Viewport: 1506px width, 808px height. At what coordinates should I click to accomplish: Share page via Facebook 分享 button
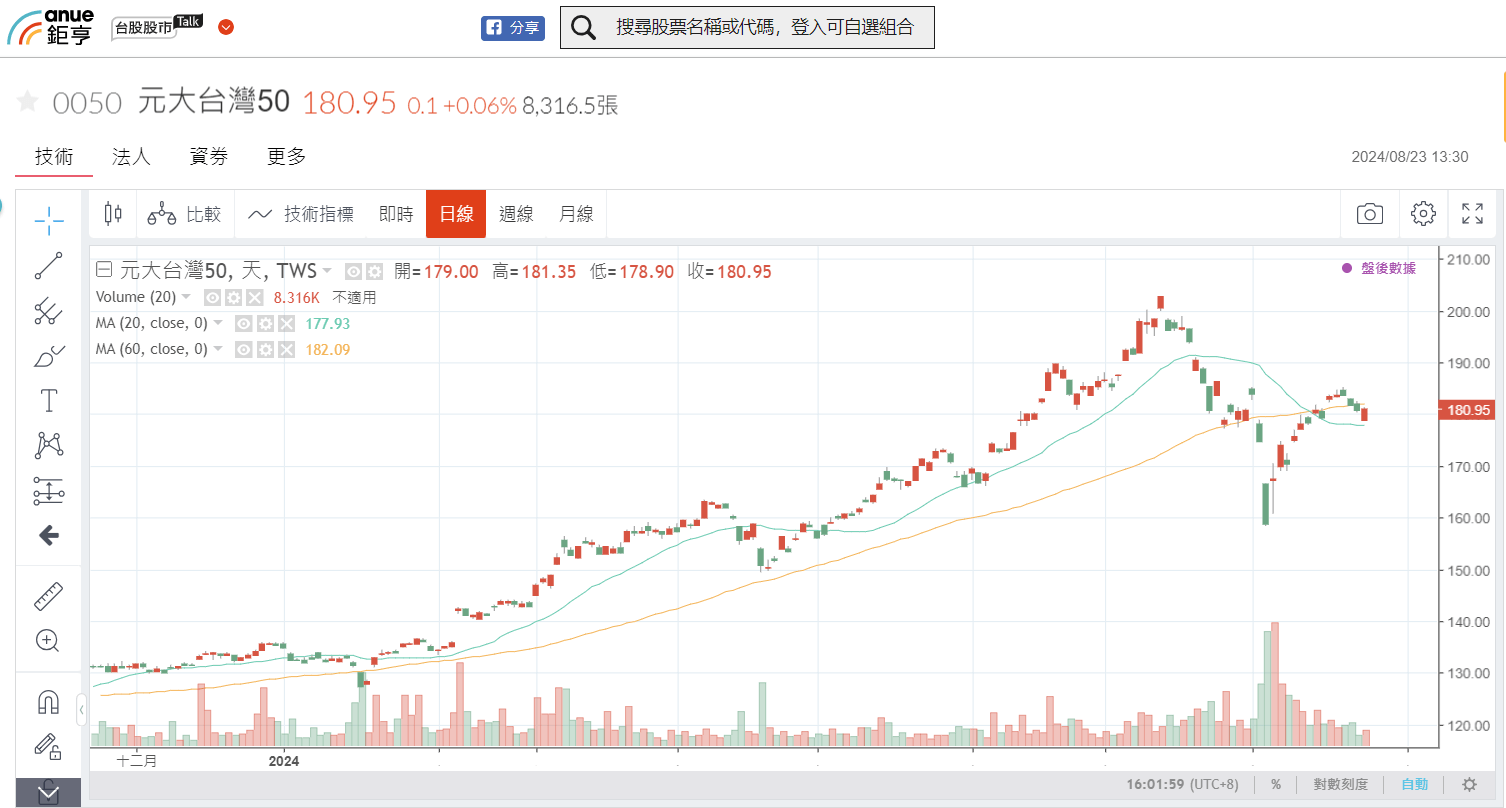(513, 28)
